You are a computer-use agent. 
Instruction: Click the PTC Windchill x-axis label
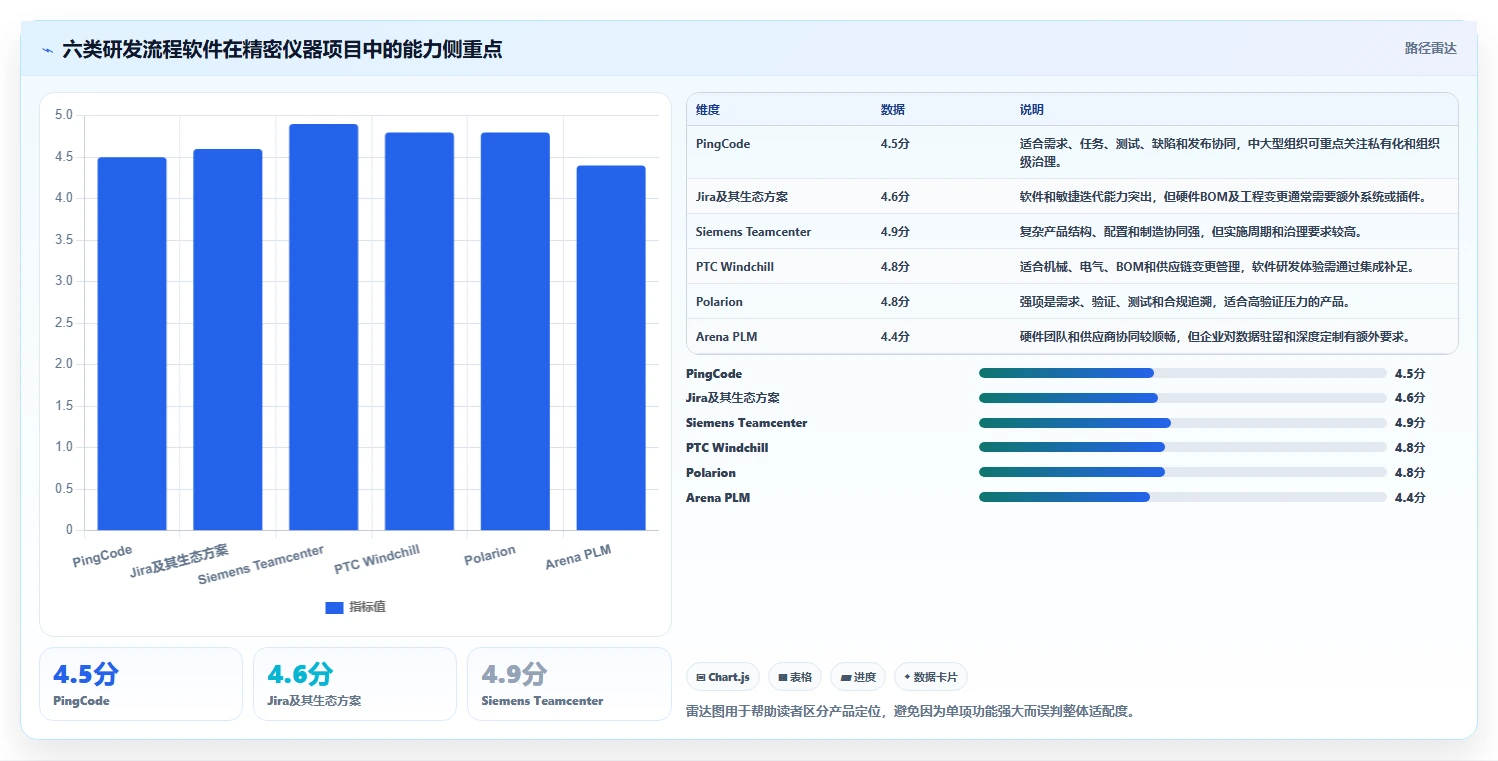tap(377, 560)
